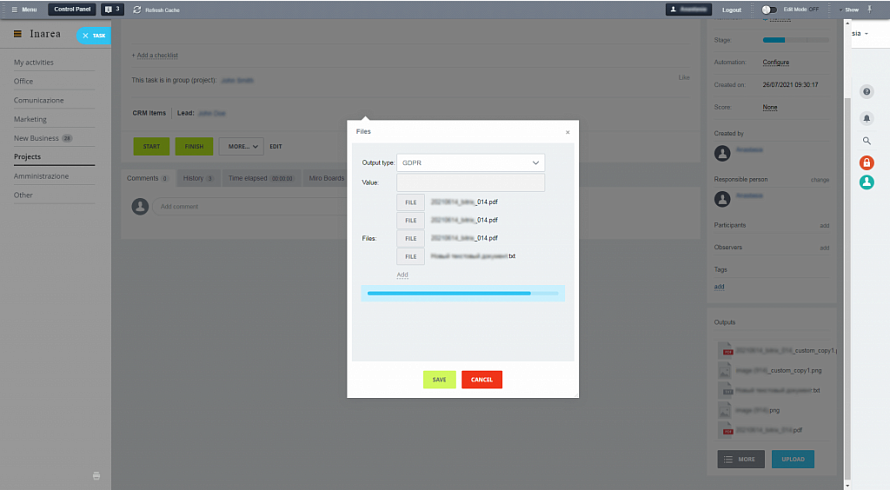Click the red lock icon

867,163
